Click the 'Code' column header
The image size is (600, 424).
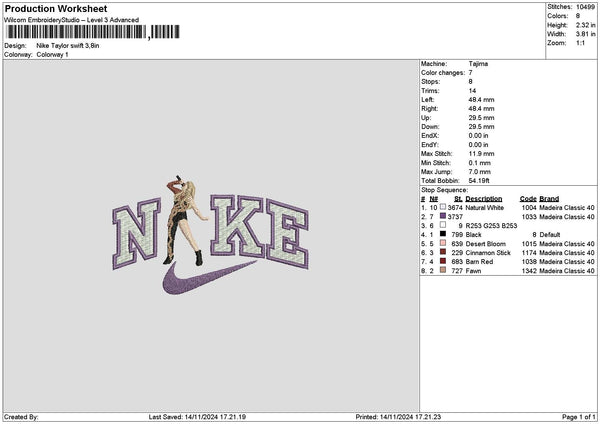click(528, 199)
